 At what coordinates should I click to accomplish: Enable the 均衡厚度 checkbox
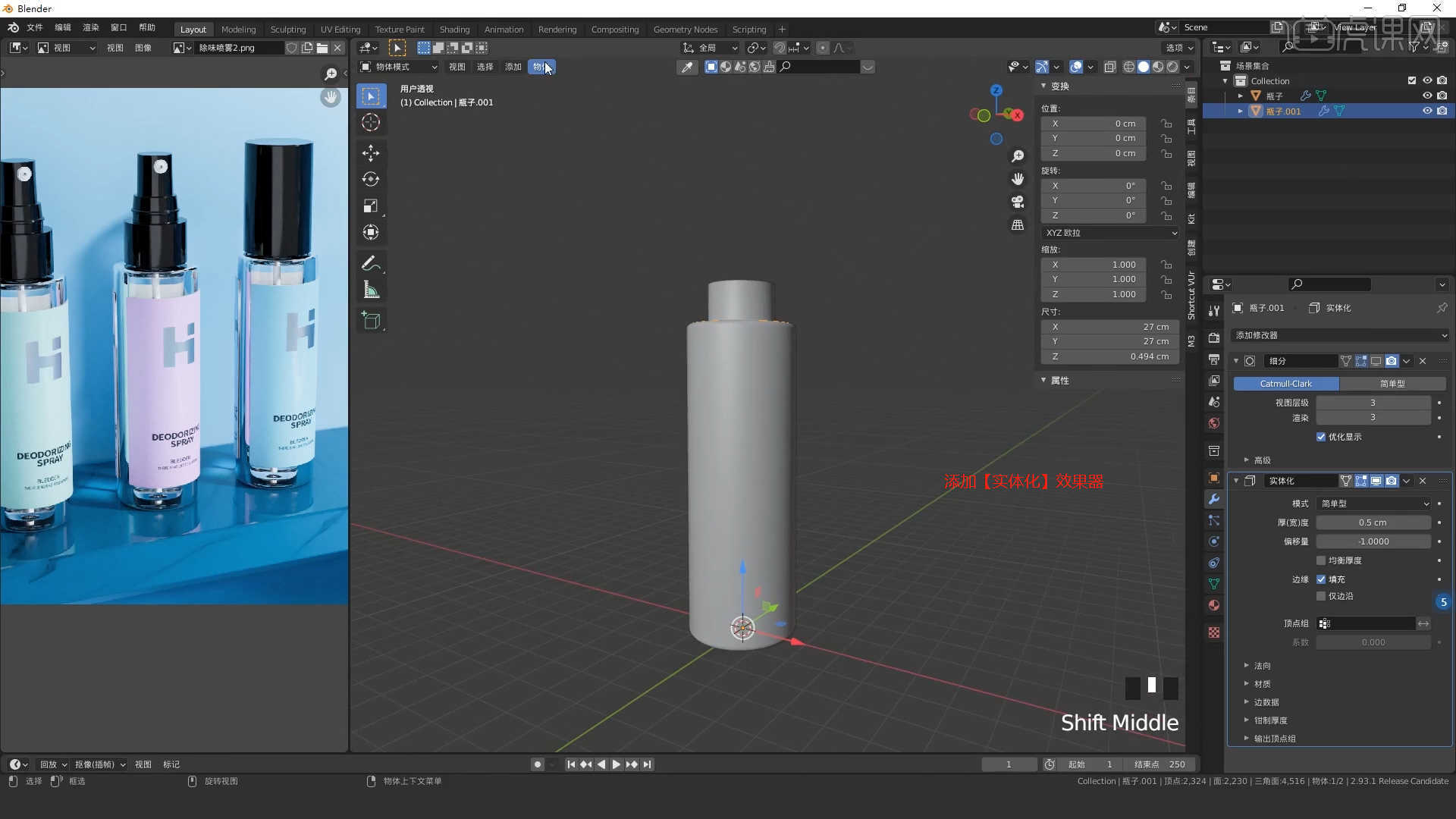pos(1321,560)
